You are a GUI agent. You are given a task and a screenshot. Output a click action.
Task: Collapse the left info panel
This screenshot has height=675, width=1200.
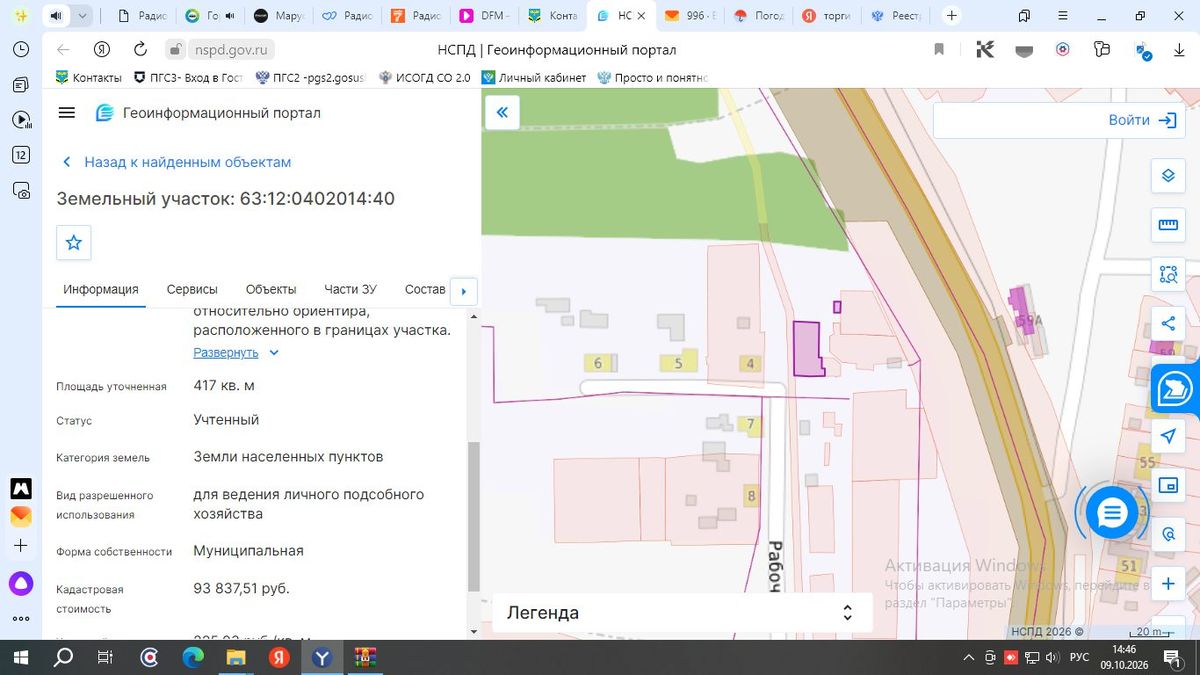502,113
